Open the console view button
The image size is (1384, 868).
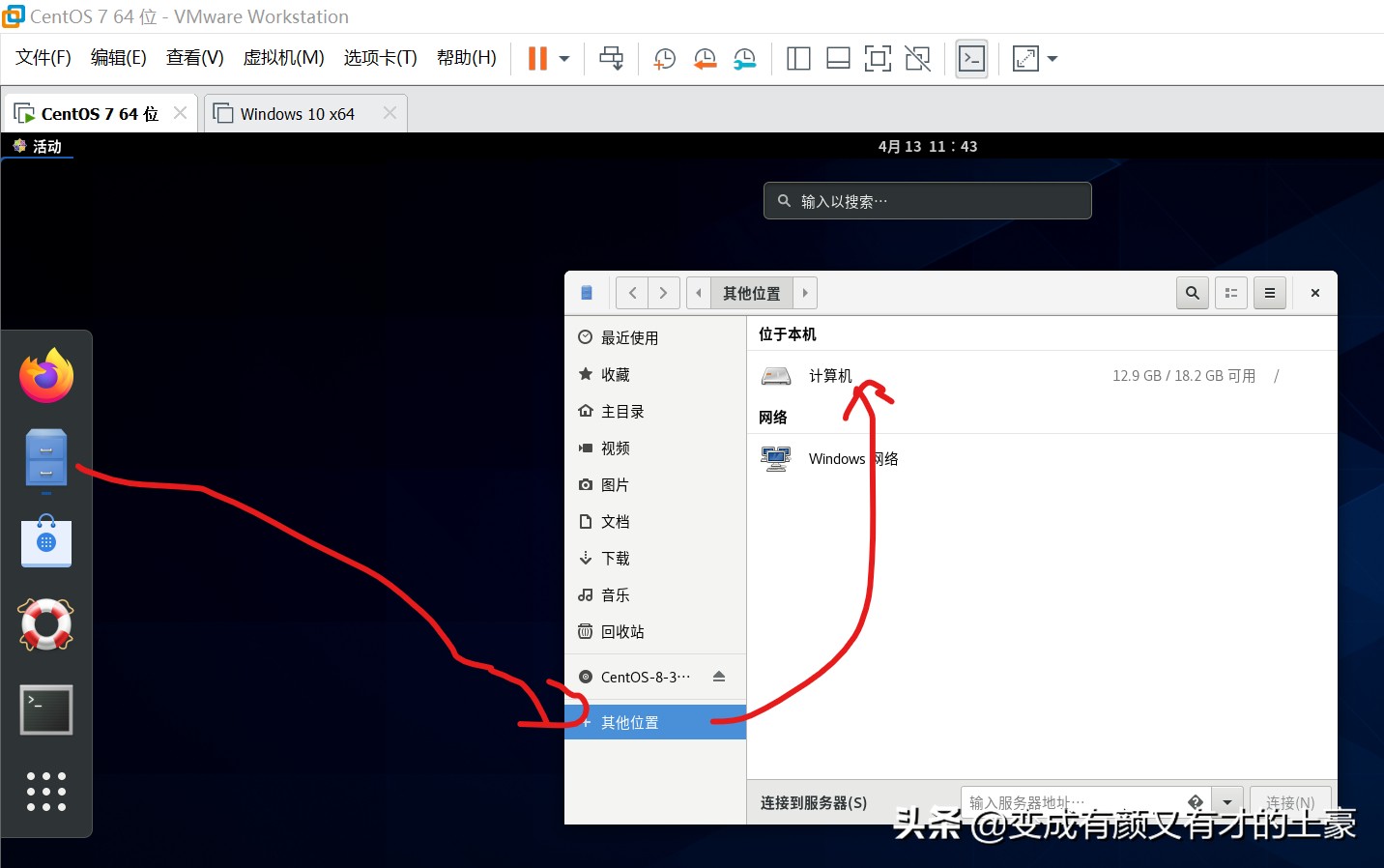971,59
